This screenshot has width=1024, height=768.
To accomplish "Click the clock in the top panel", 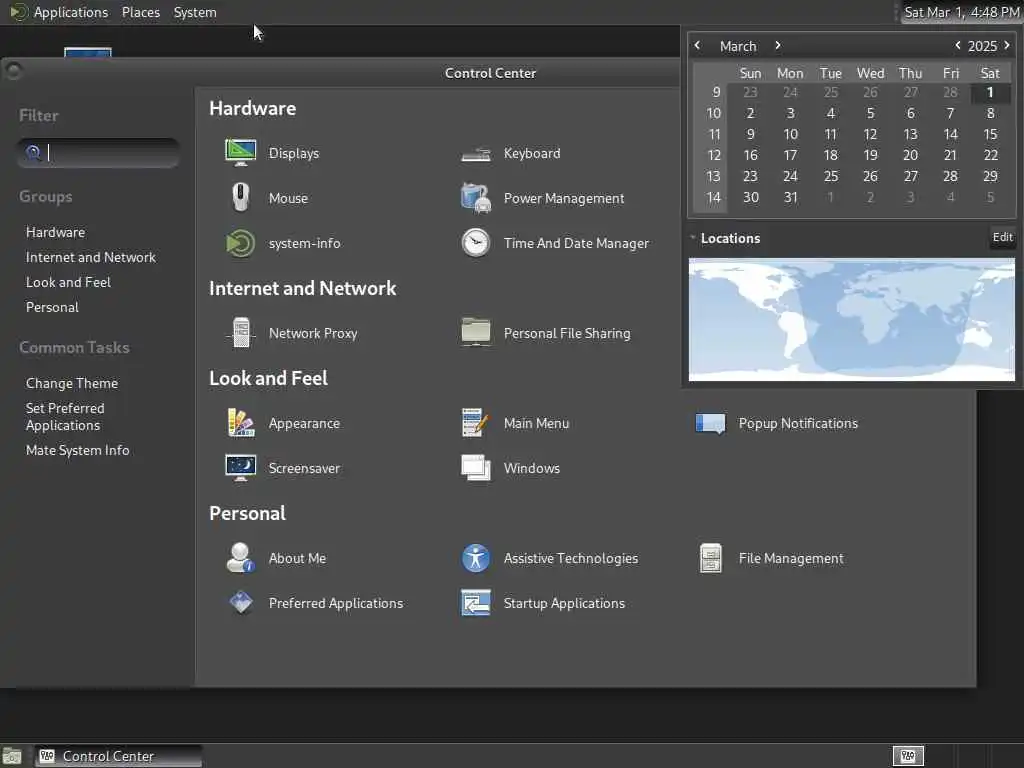I will (x=961, y=12).
